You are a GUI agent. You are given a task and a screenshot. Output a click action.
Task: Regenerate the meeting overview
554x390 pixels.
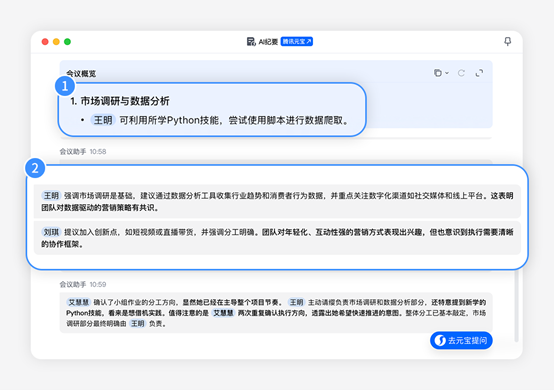(x=461, y=73)
